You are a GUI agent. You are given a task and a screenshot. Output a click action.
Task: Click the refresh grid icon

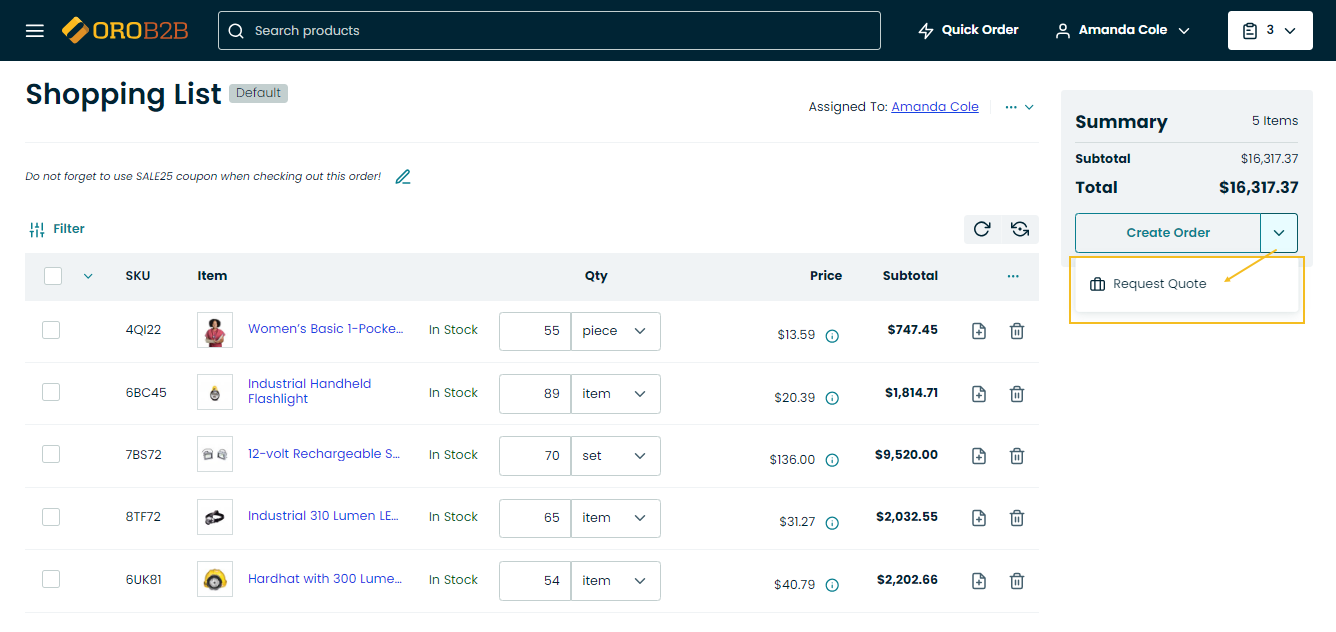coord(982,229)
